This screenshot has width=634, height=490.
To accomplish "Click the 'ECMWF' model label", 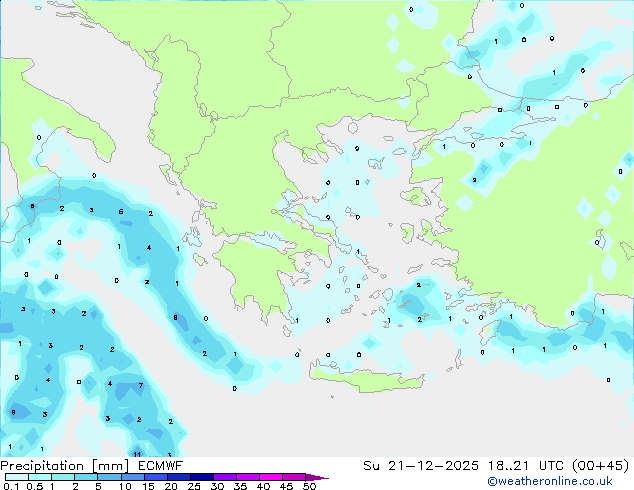I will (x=160, y=466).
